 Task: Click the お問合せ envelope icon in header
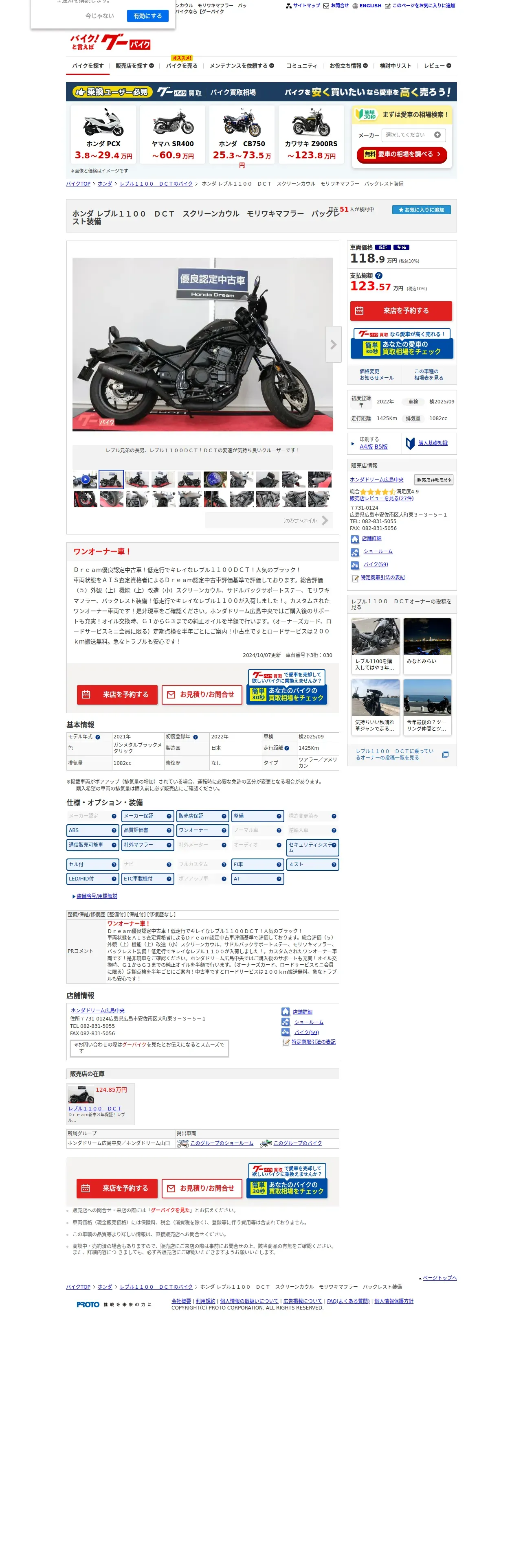[x=326, y=5]
